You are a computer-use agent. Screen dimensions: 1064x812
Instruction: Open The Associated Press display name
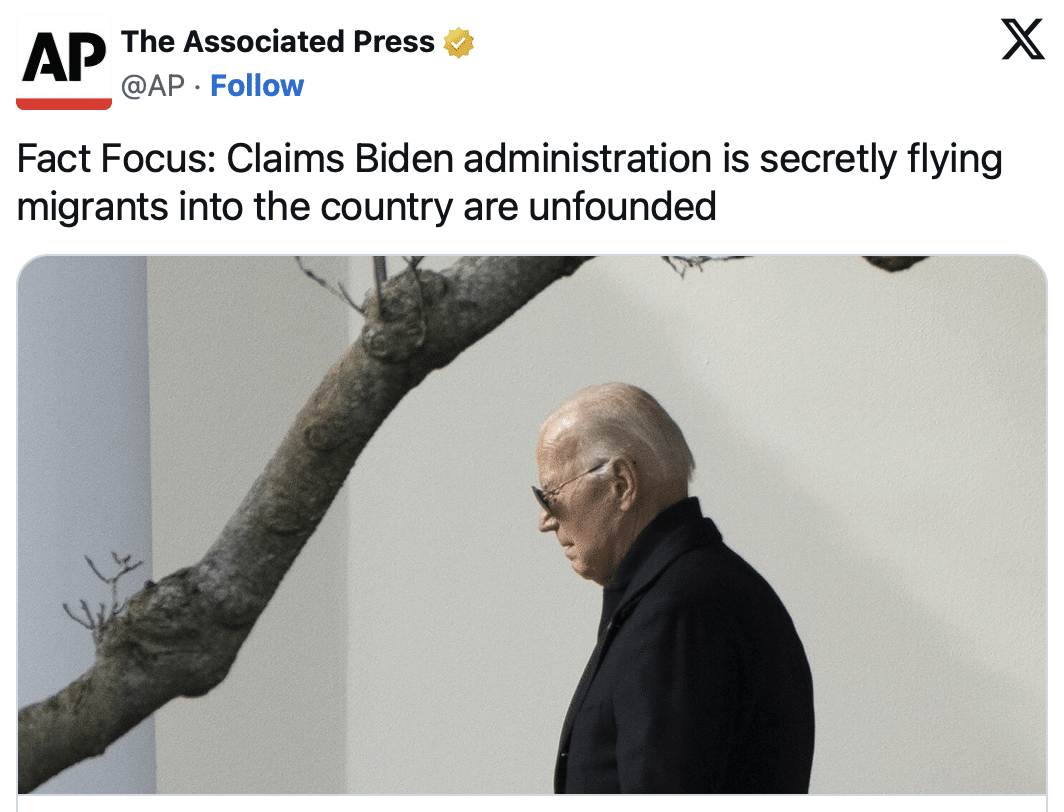(x=278, y=42)
